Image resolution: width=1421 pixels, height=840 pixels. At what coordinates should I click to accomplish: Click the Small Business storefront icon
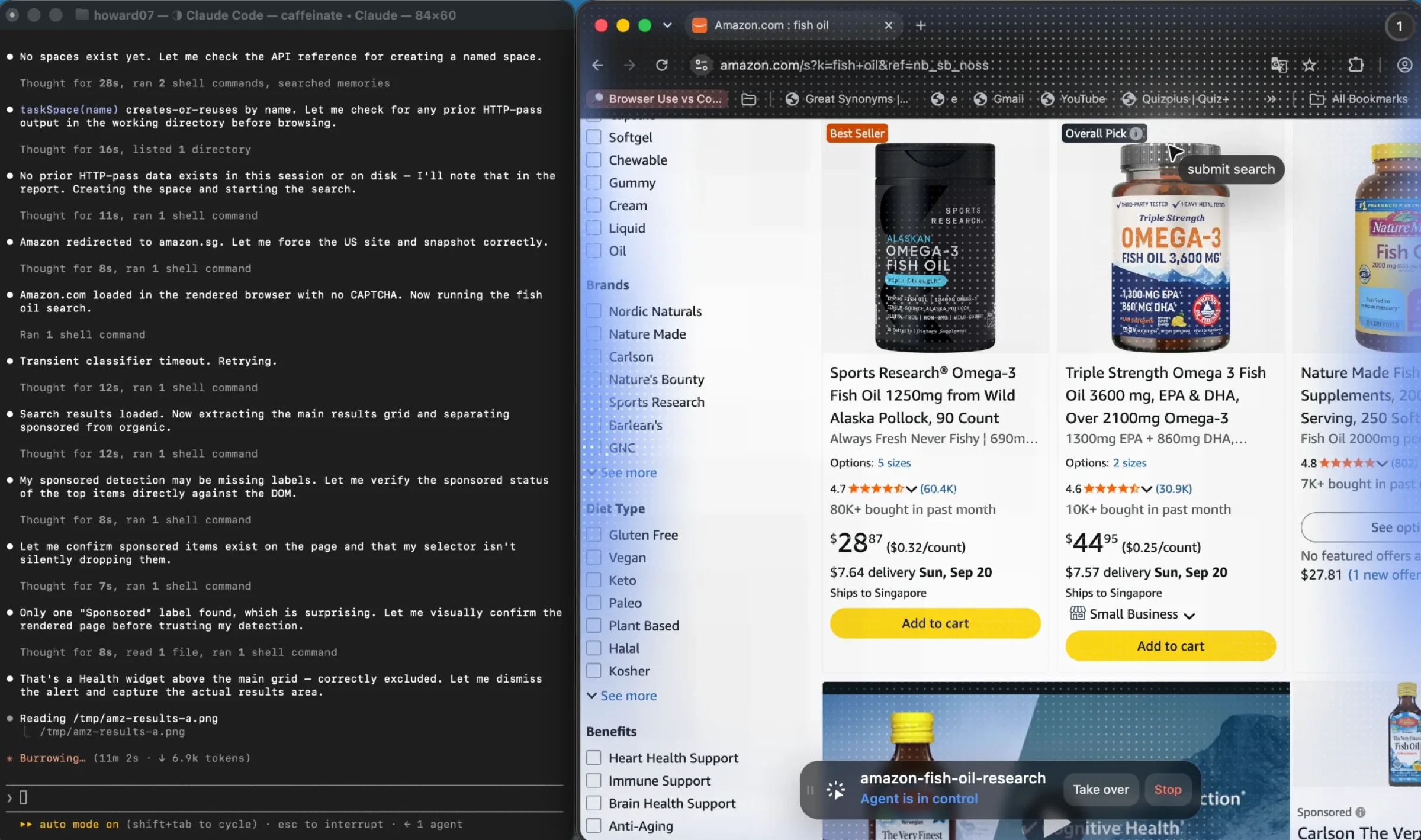pyautogui.click(x=1078, y=613)
